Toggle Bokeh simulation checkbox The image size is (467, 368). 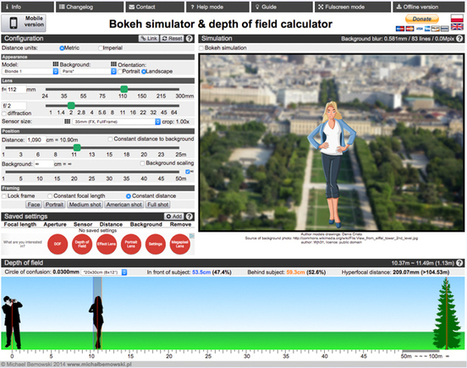(201, 48)
